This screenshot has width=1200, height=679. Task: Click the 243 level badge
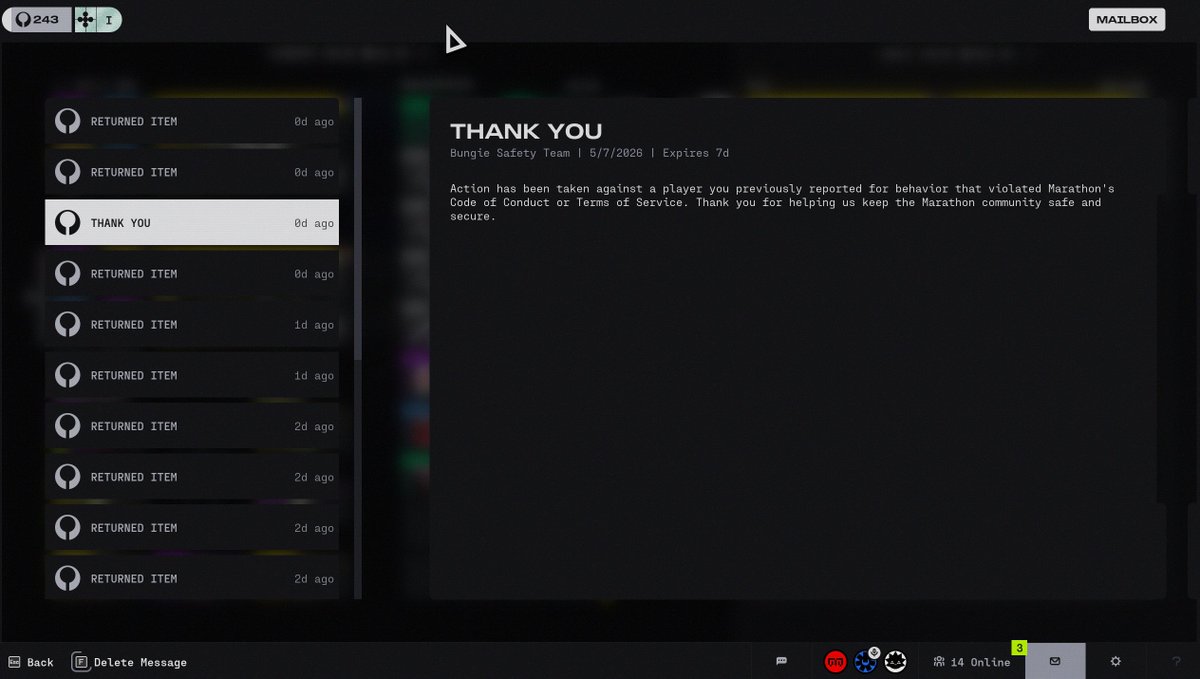point(37,20)
